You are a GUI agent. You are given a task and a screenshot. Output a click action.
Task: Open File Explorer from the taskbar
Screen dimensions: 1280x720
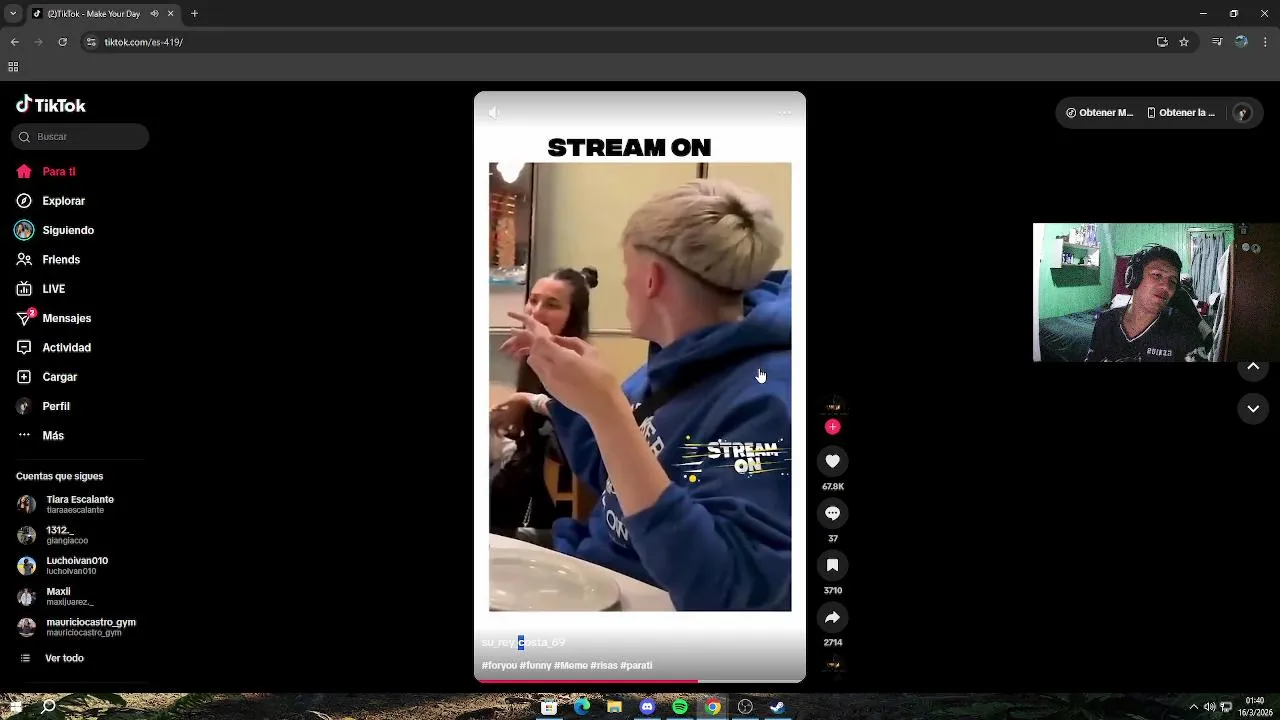614,707
